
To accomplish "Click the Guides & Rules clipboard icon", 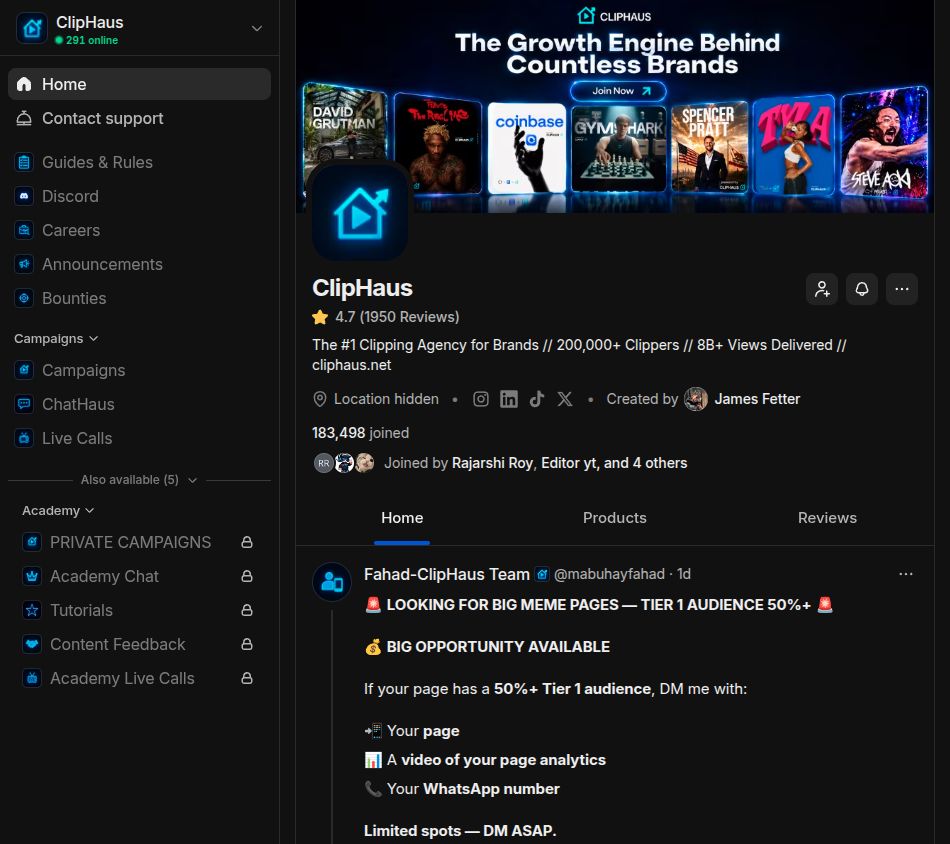I will pyautogui.click(x=24, y=162).
